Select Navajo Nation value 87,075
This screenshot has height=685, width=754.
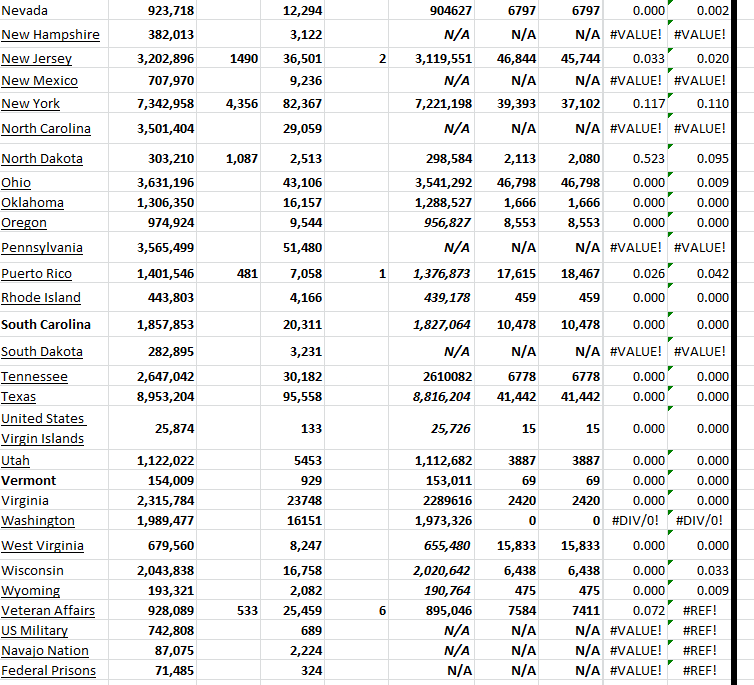pos(152,651)
